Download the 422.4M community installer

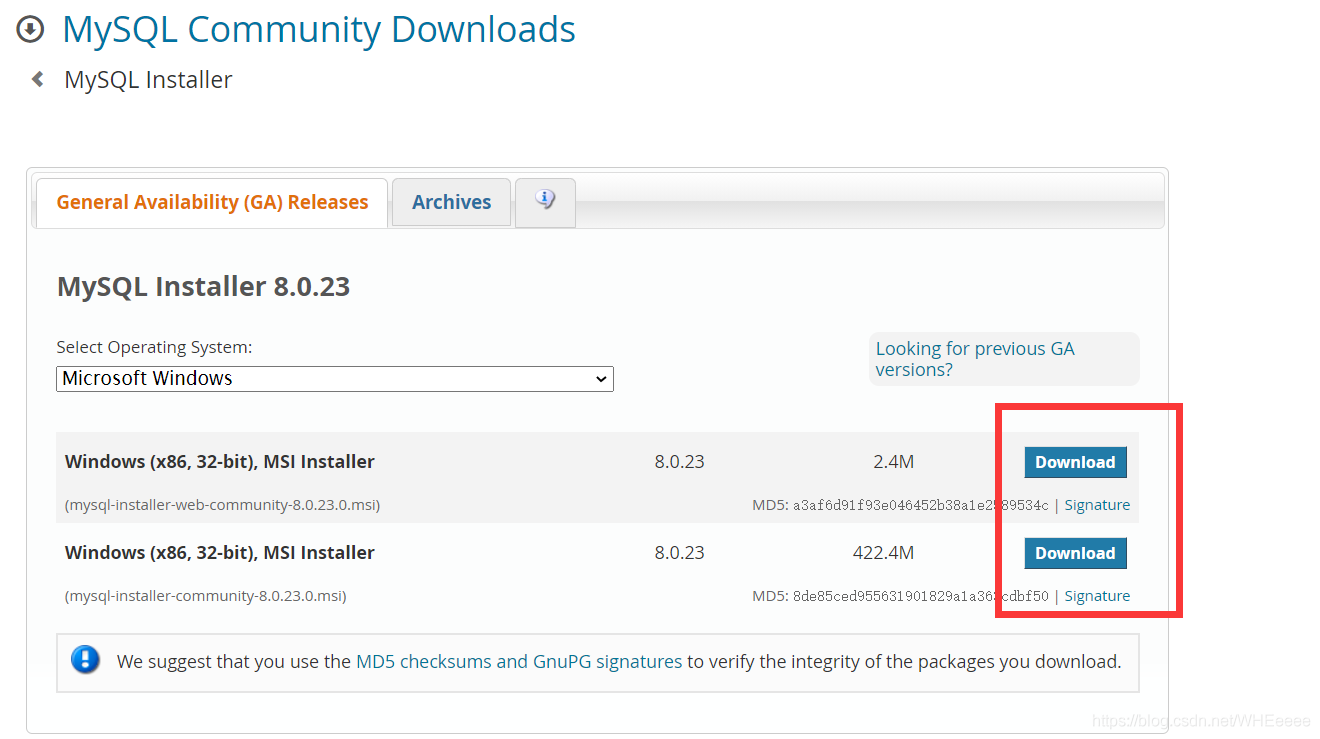point(1075,553)
